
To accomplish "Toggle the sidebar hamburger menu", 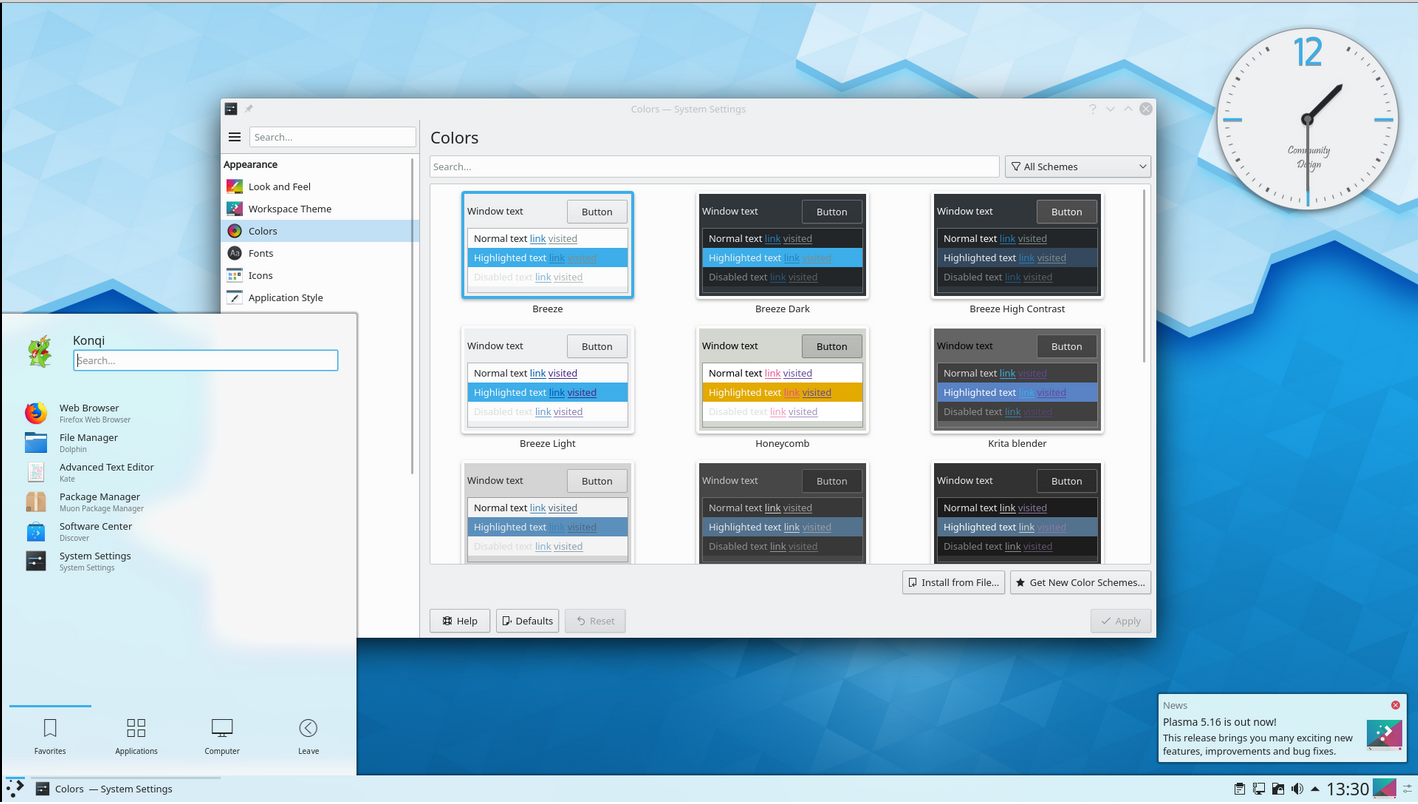I will (234, 137).
